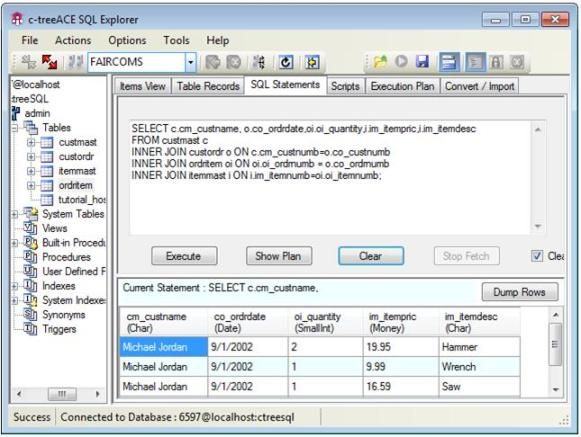This screenshot has height=437, width=581.
Task: Toggle the Clear checkbox beside Stop Fetch
Action: (537, 256)
